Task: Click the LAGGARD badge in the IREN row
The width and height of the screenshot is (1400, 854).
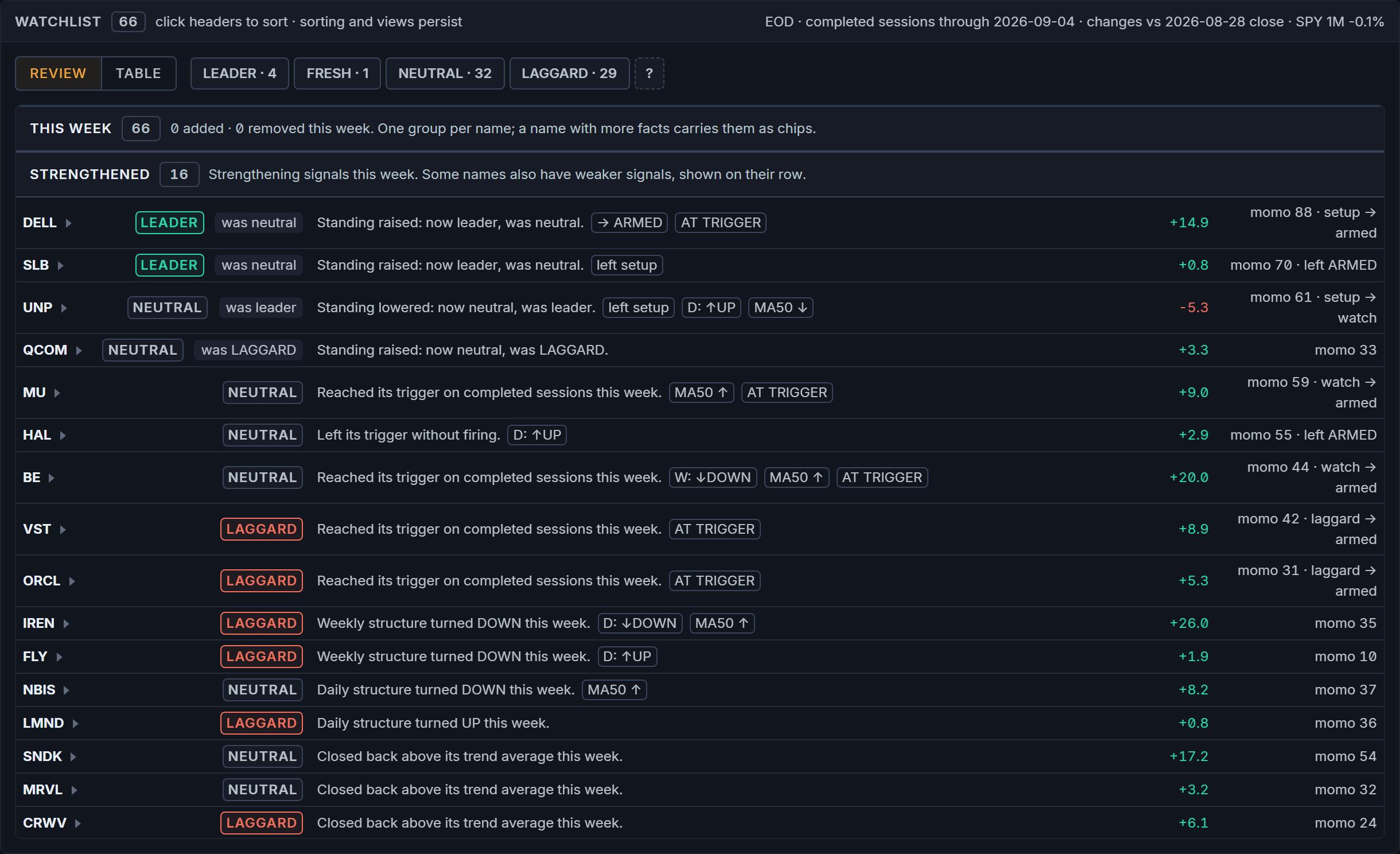Action: tap(261, 623)
